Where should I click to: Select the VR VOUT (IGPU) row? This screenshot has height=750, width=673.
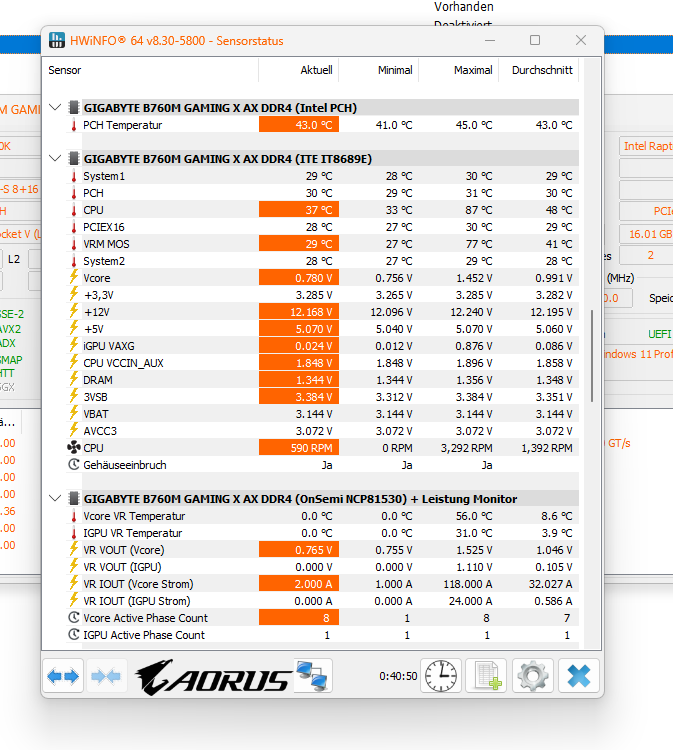[322, 567]
